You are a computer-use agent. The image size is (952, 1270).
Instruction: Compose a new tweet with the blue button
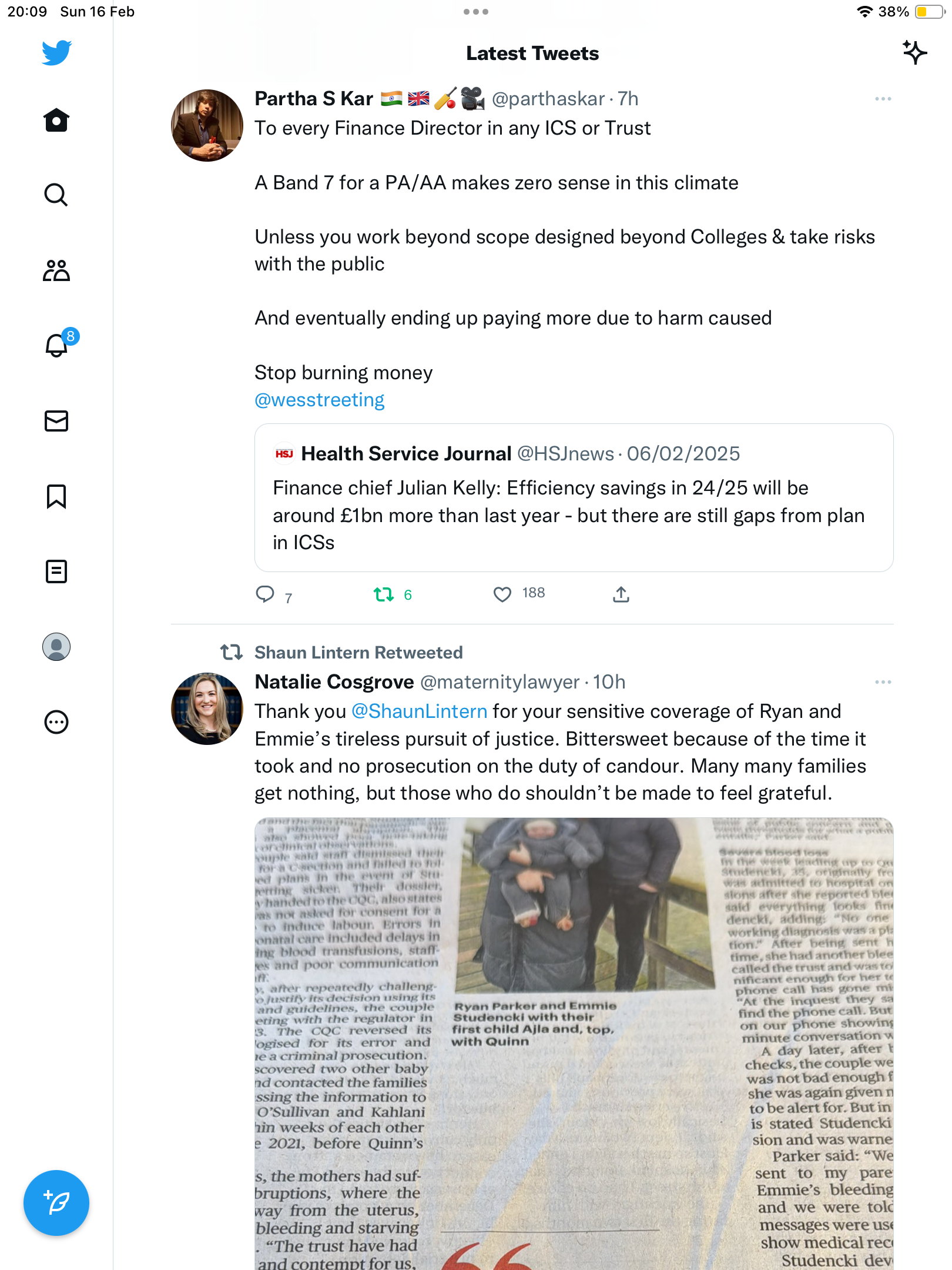[56, 1203]
